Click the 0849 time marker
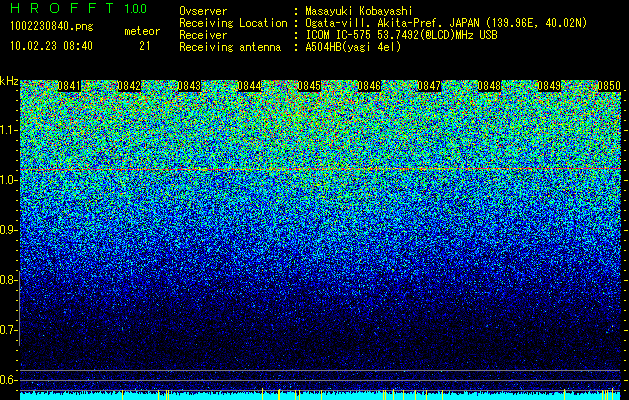This screenshot has height=400, width=629. 549,86
